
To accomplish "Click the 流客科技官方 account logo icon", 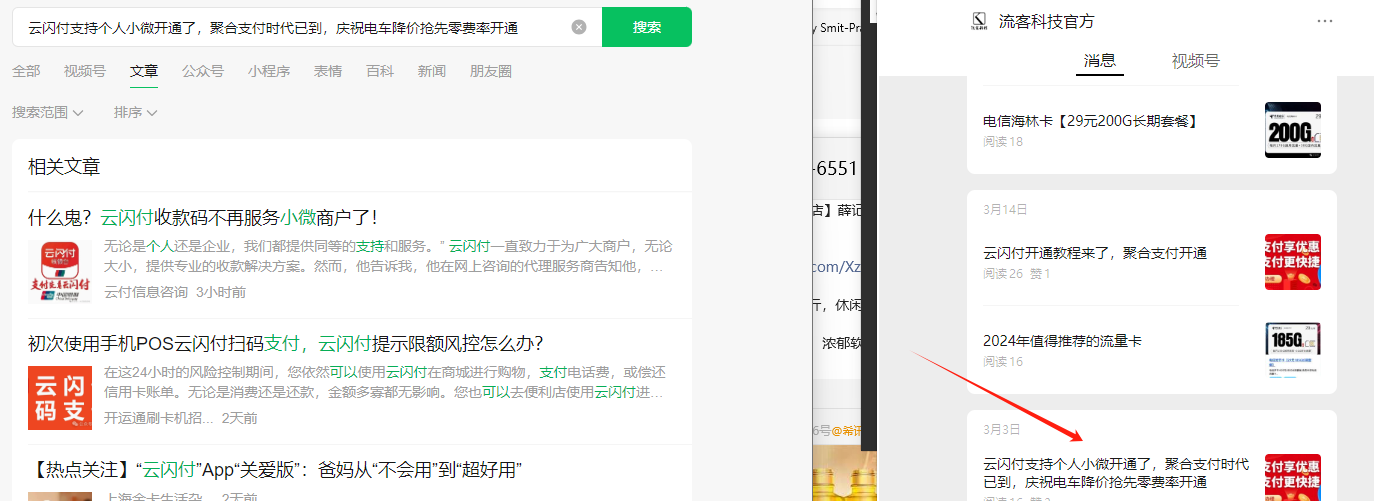I will tap(980, 21).
